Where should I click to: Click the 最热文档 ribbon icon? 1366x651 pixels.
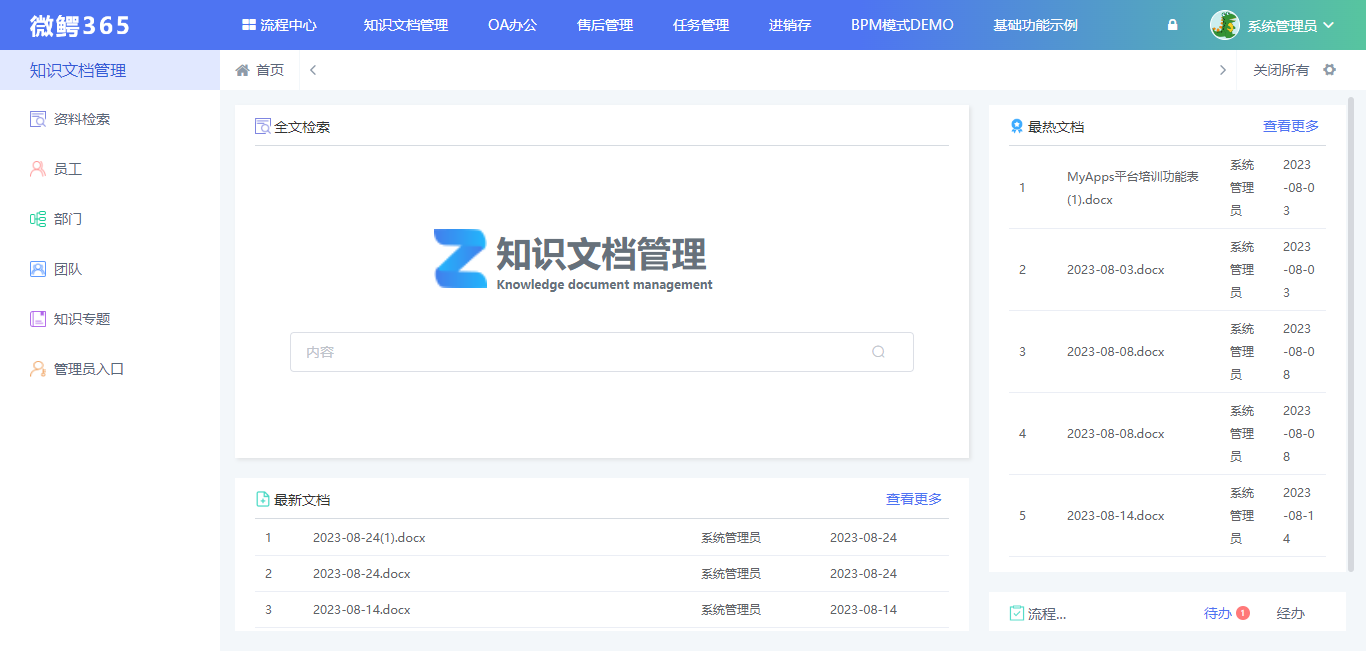[1017, 127]
